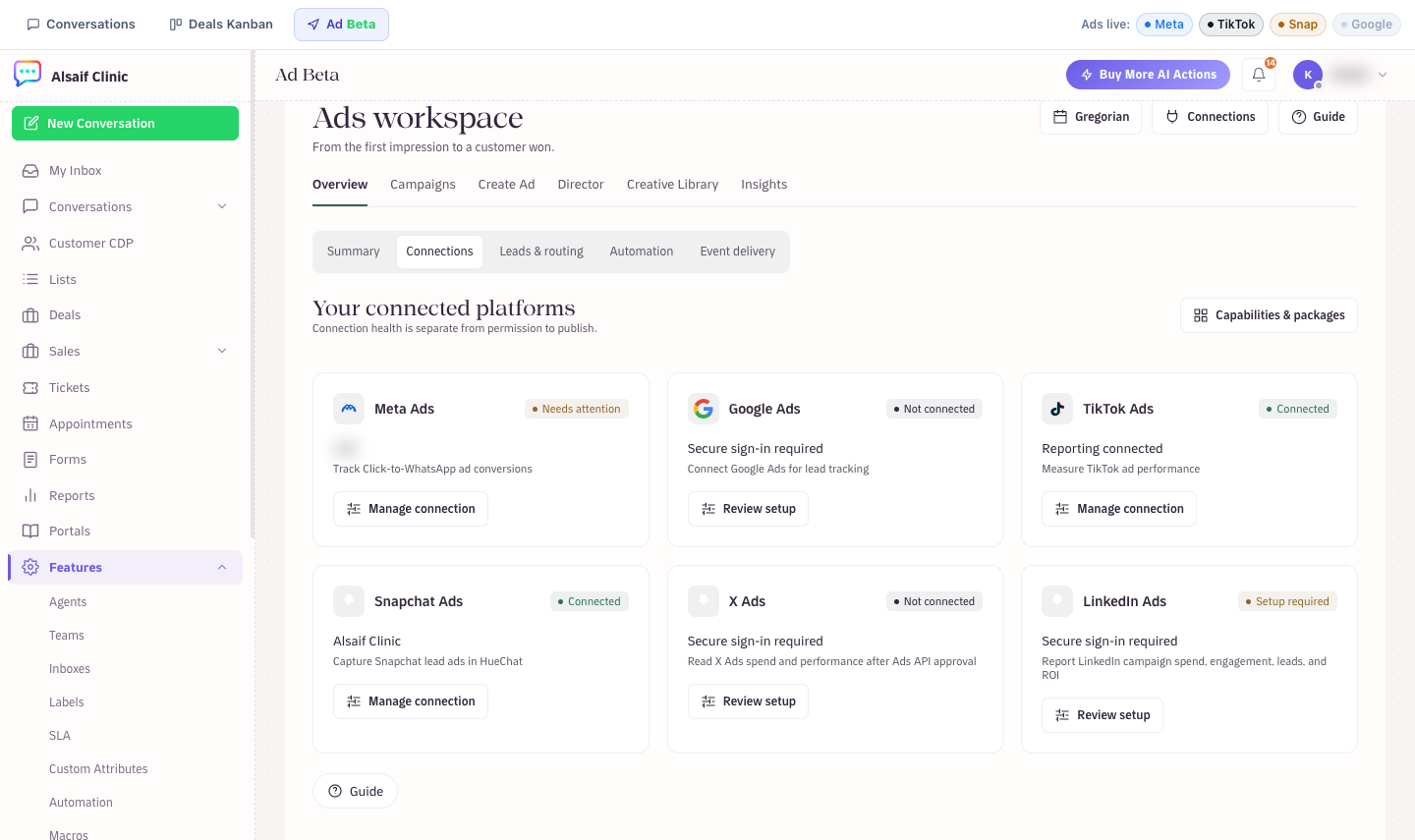Go to Lists in sidebar

125,280
